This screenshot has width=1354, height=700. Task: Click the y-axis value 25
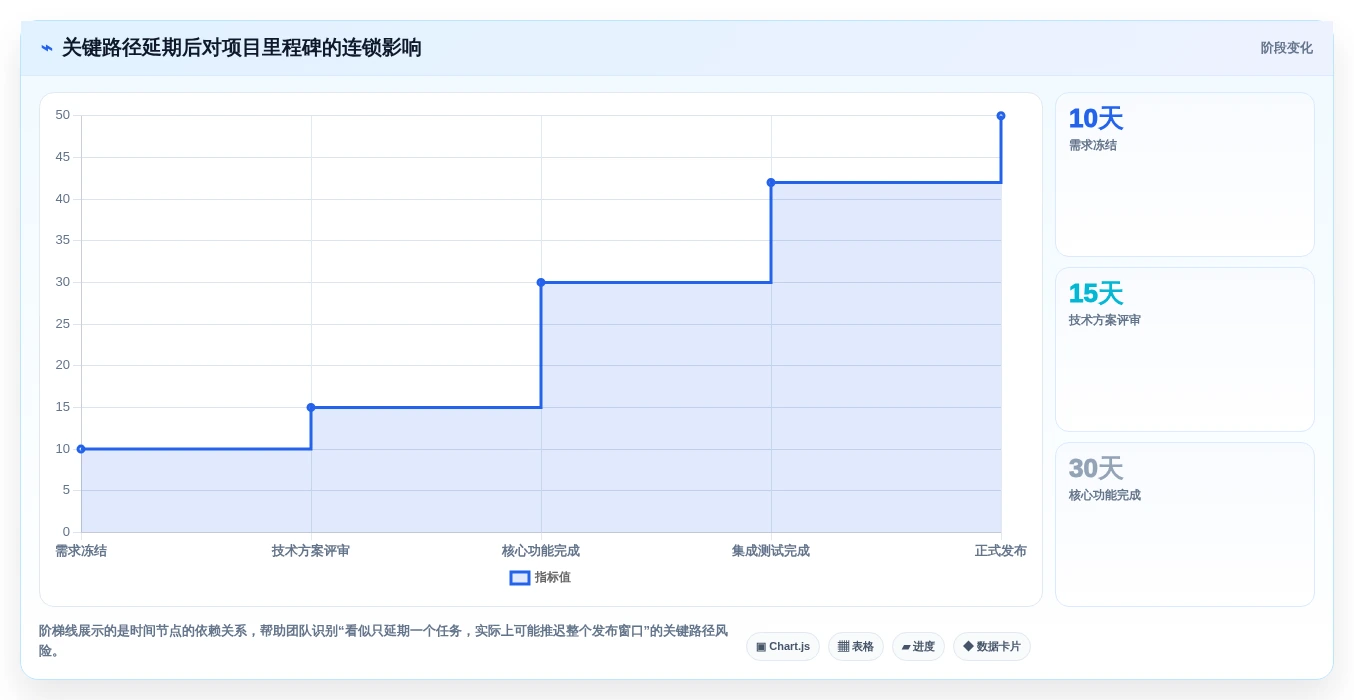[63, 324]
